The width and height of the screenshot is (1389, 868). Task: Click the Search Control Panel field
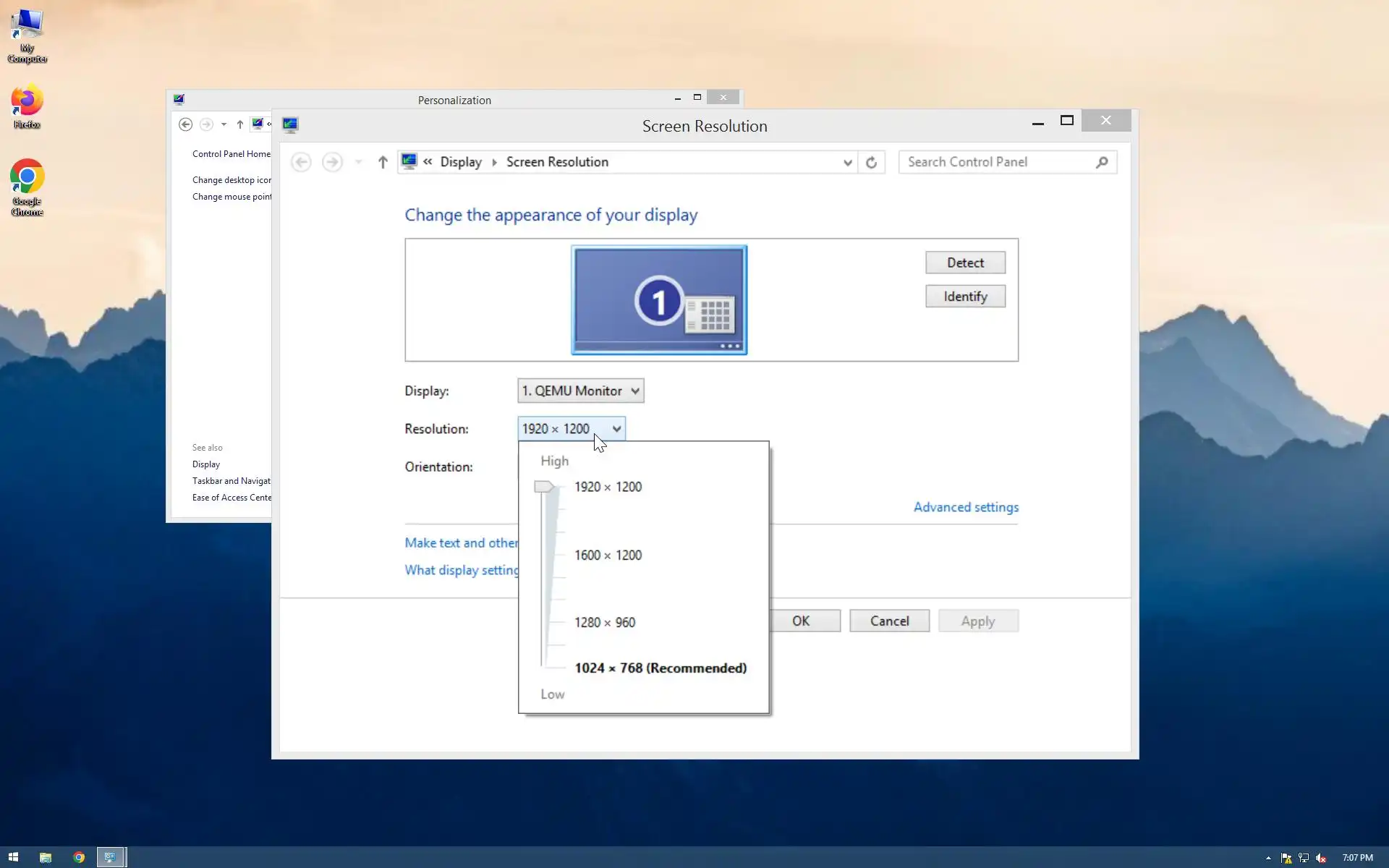998,162
